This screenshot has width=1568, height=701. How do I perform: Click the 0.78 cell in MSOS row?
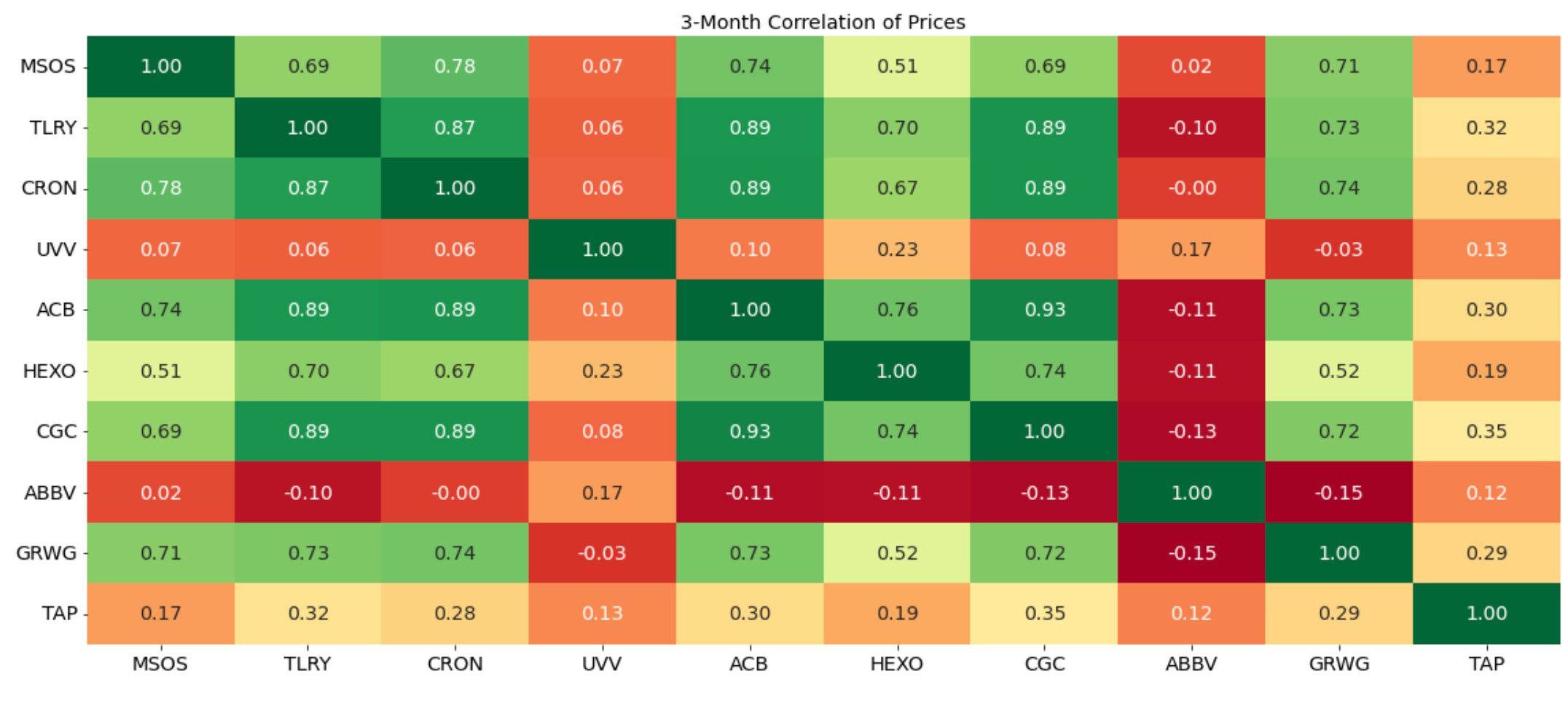[455, 66]
